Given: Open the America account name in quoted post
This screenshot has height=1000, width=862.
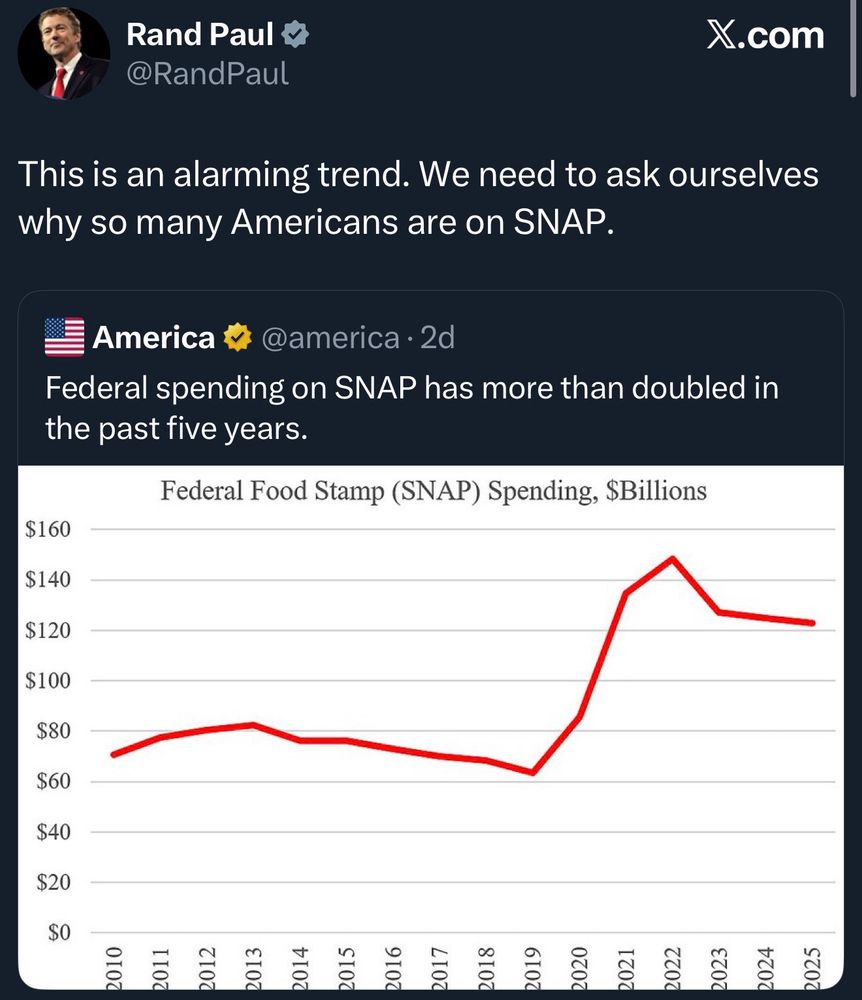Looking at the screenshot, I should click(153, 339).
